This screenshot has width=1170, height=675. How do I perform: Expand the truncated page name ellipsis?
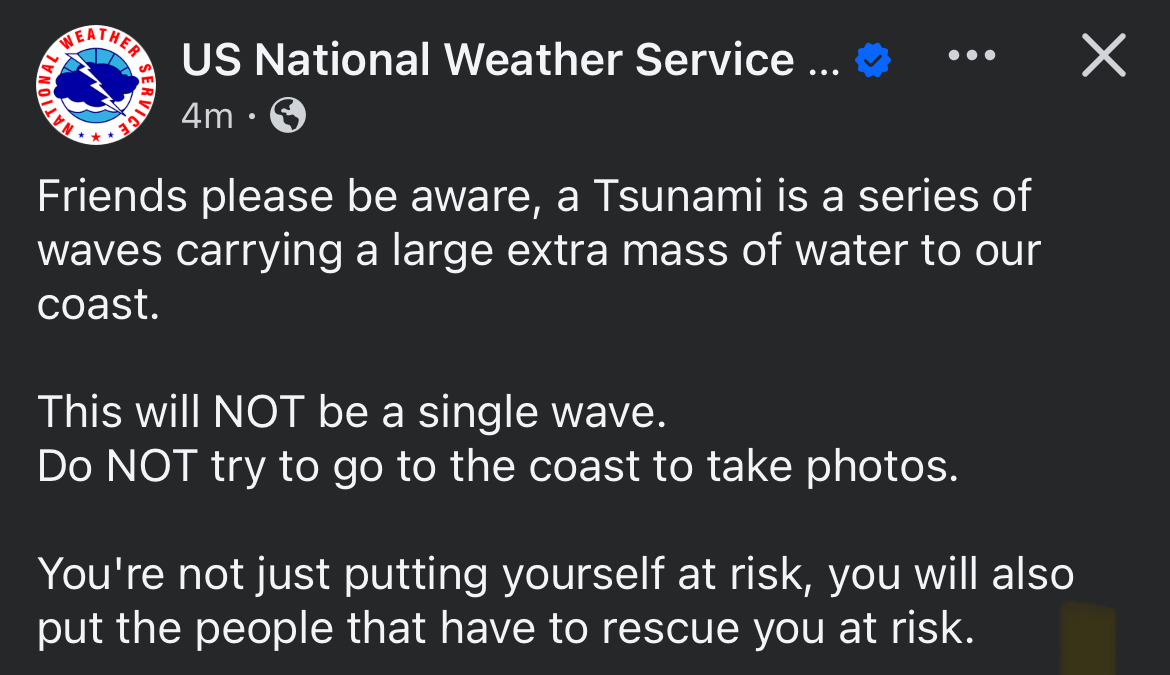tap(823, 64)
